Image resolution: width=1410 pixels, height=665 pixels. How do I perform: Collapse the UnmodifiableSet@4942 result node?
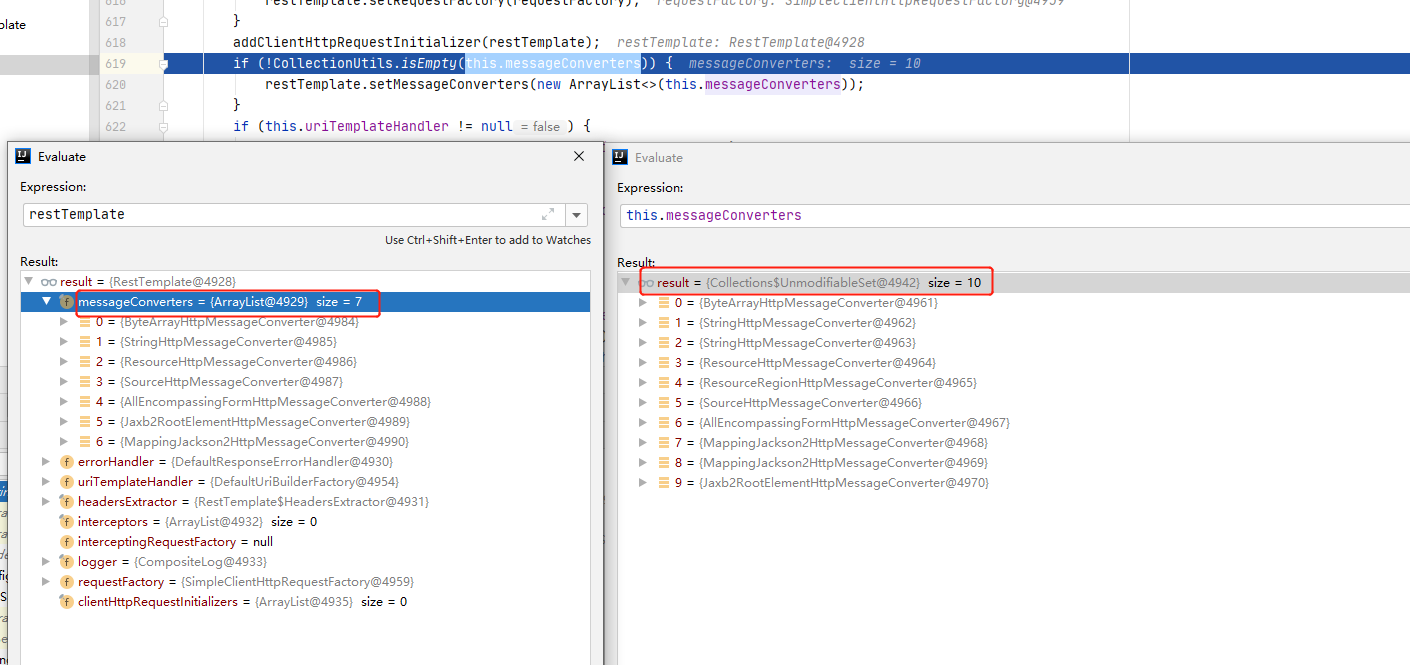click(627, 283)
